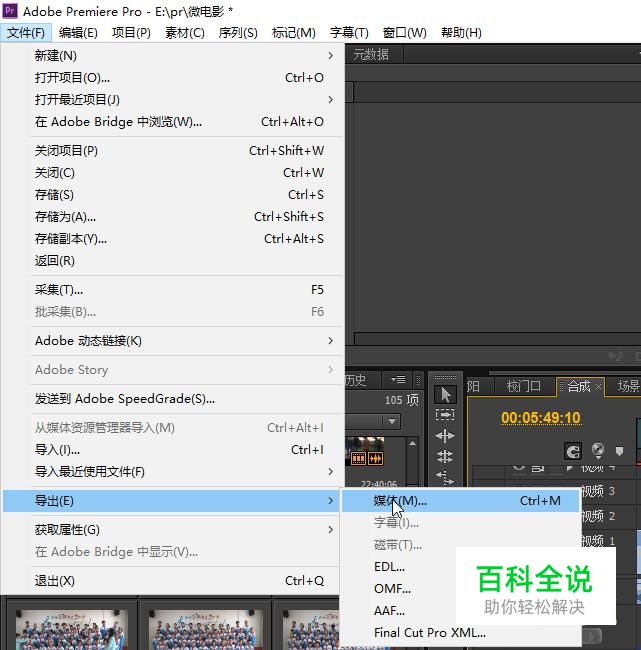Image resolution: width=641 pixels, height=650 pixels.
Task: Open the 序列(S) menu
Action: click(238, 32)
